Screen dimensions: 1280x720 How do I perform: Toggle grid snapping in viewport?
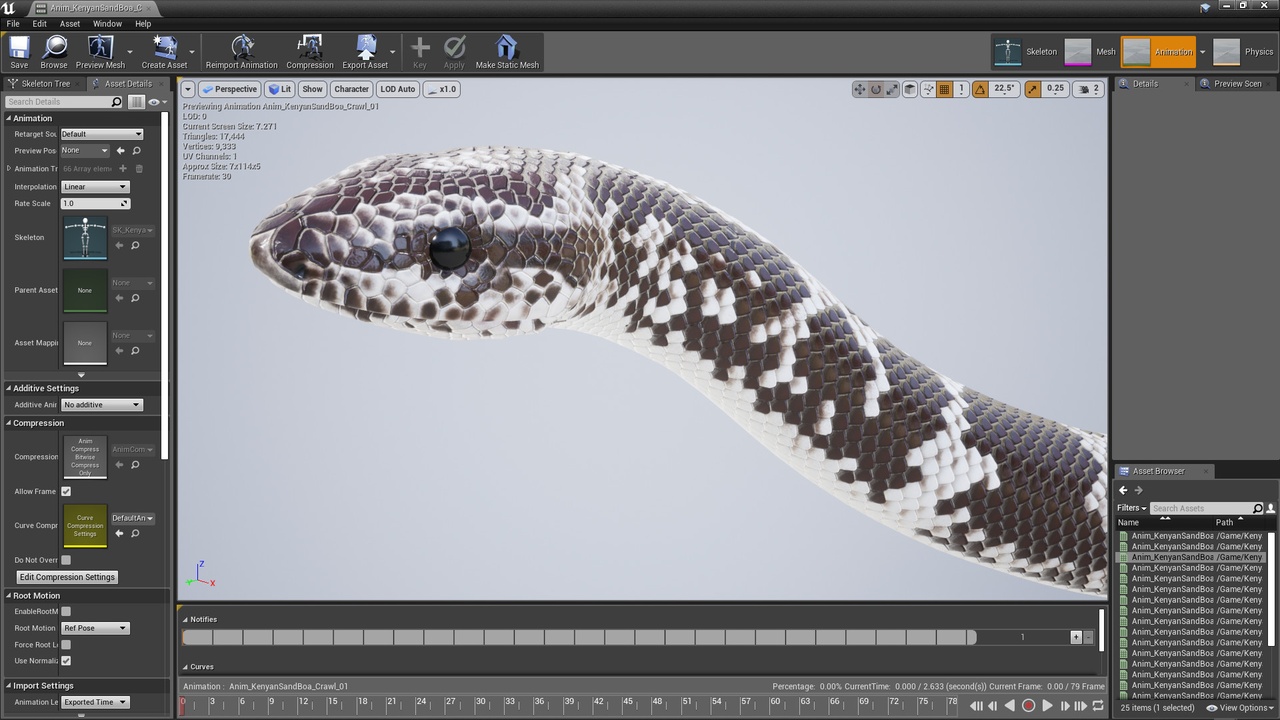(944, 89)
